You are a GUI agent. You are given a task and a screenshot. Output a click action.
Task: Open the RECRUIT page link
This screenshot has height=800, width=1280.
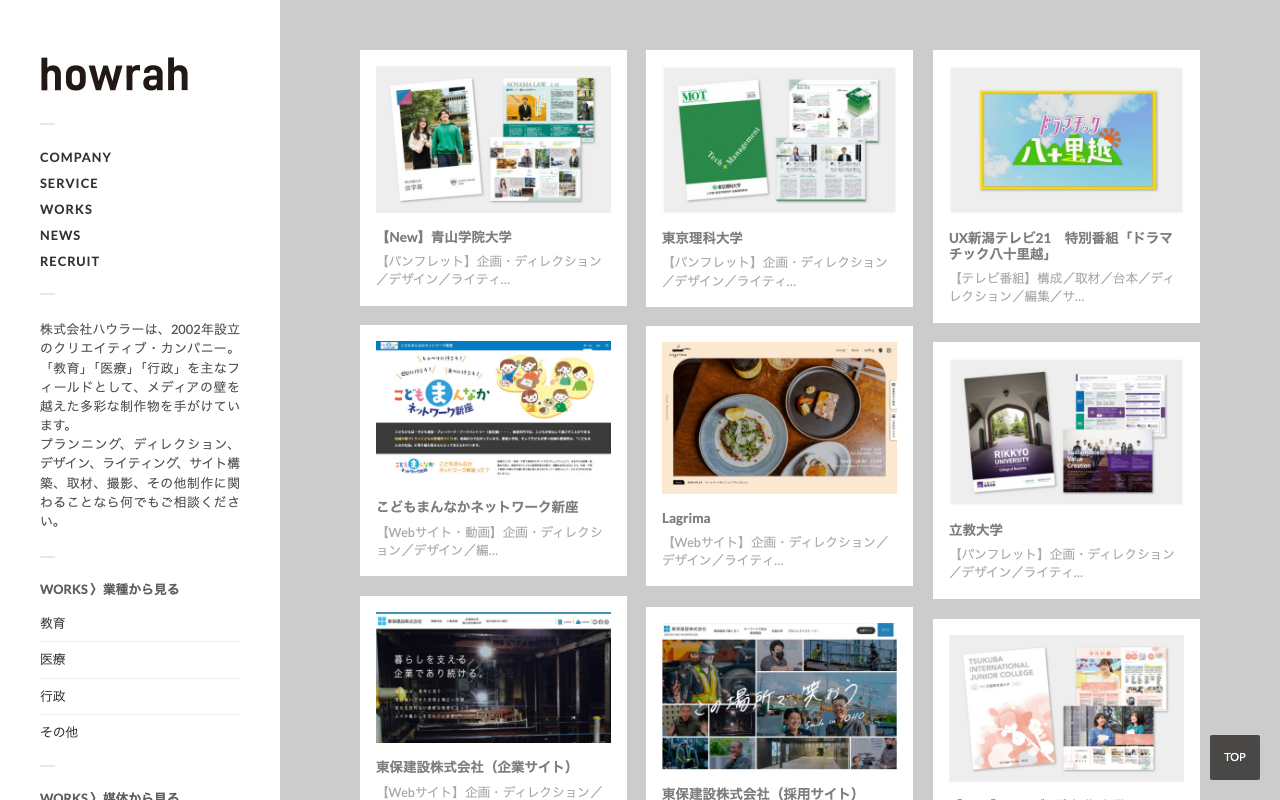tap(70, 261)
